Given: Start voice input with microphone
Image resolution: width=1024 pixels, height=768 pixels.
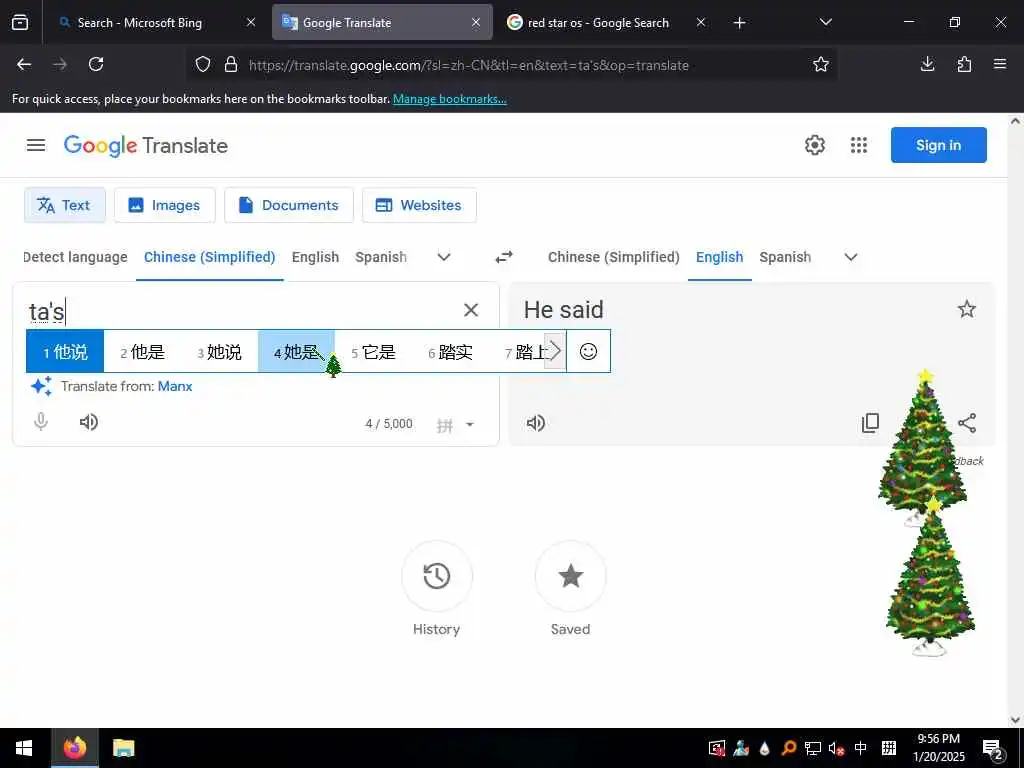Looking at the screenshot, I should click(40, 422).
